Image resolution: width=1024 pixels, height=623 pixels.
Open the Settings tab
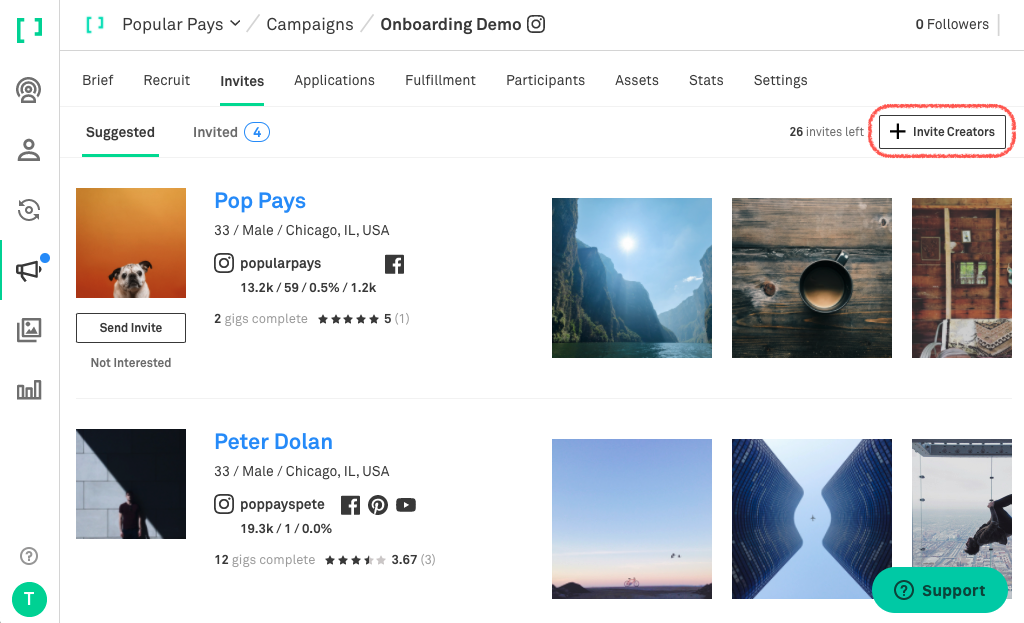(x=780, y=80)
